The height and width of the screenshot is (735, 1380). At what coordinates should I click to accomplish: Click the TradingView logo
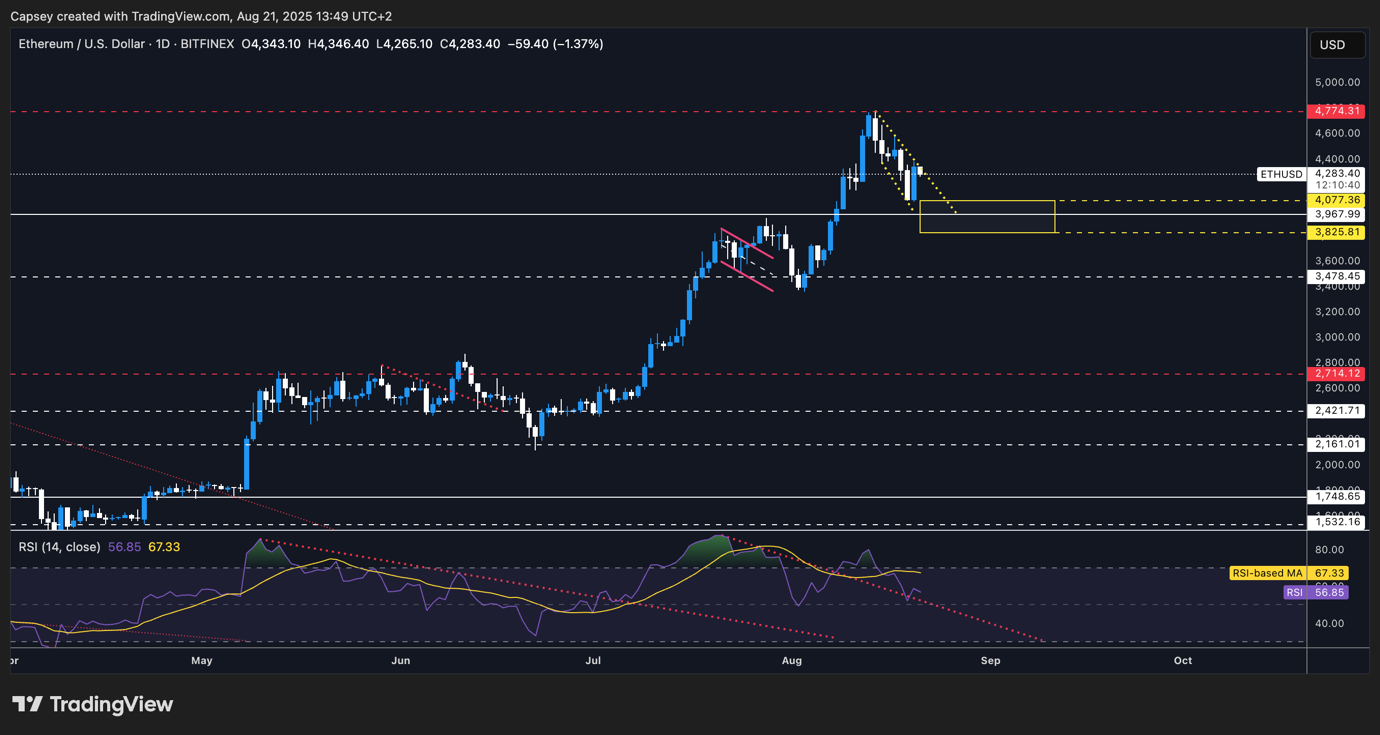coord(90,704)
